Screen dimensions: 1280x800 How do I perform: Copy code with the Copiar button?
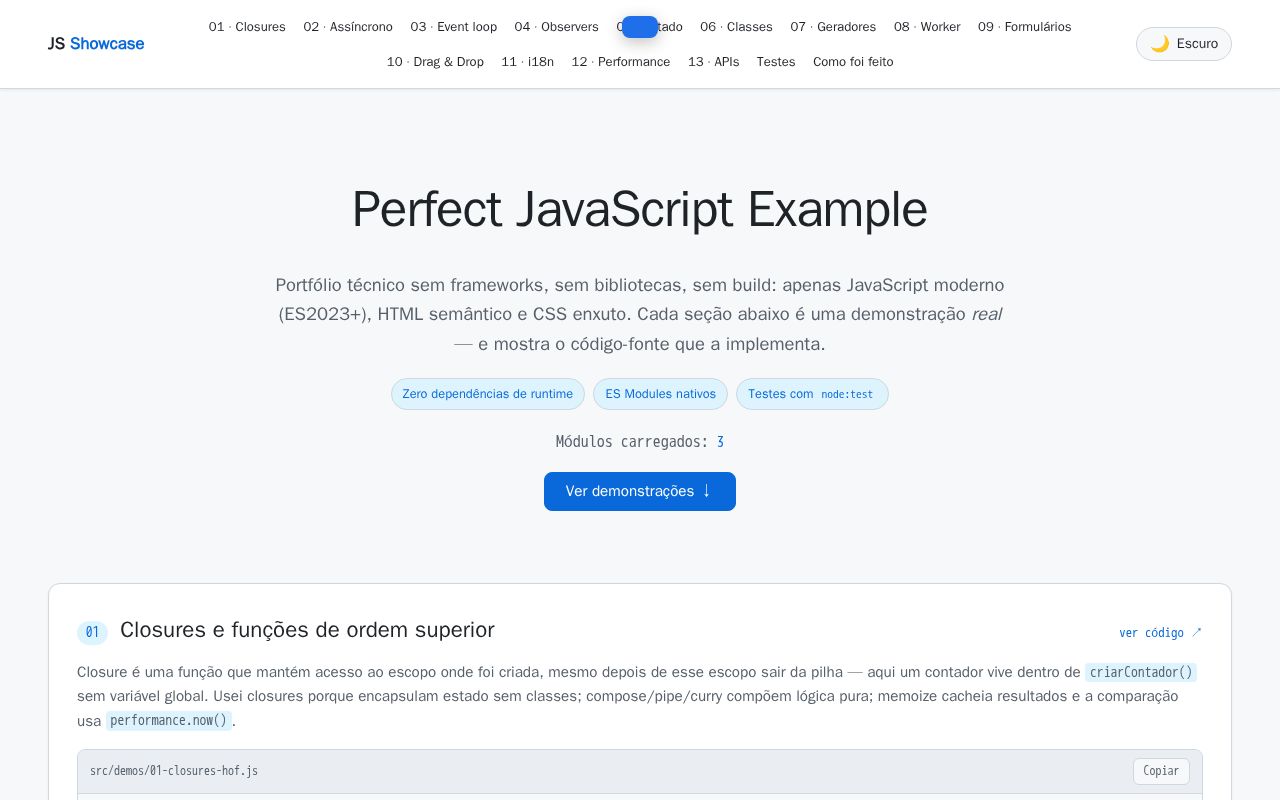point(1161,771)
